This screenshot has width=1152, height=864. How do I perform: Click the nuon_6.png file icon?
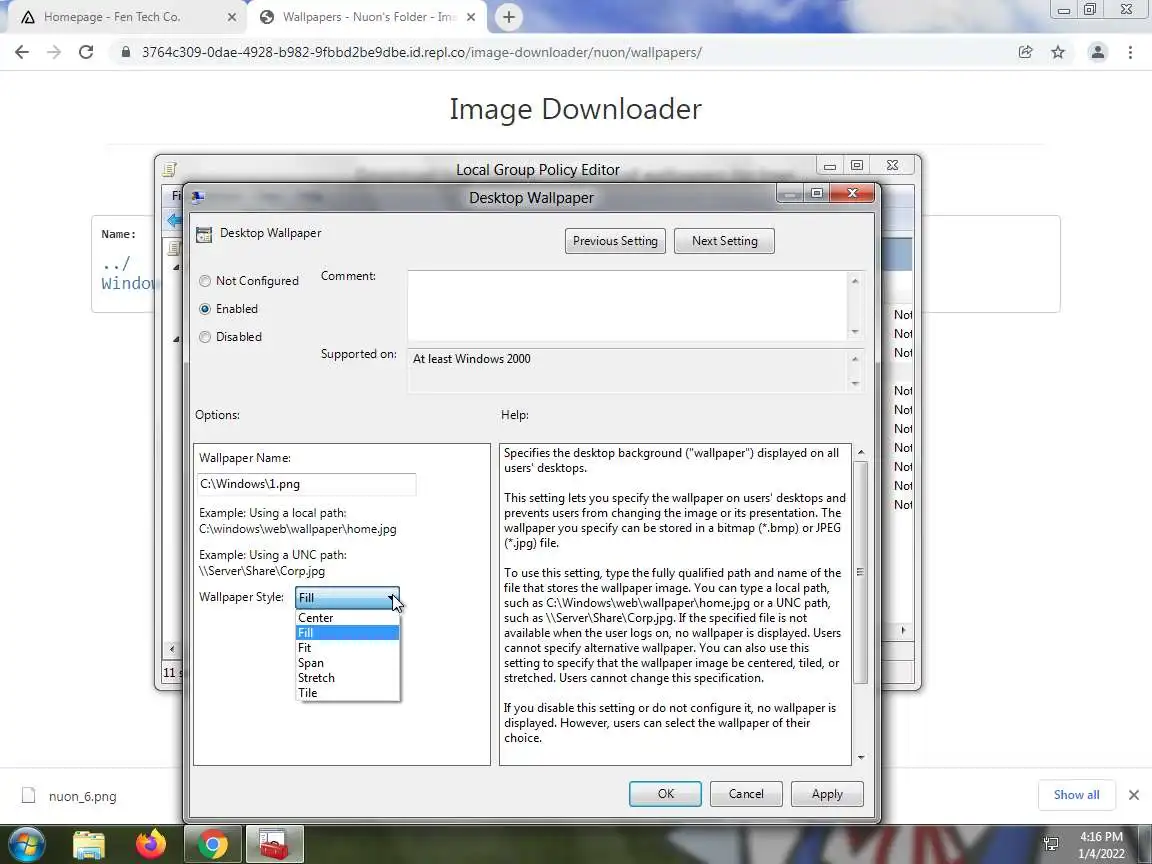coord(29,796)
